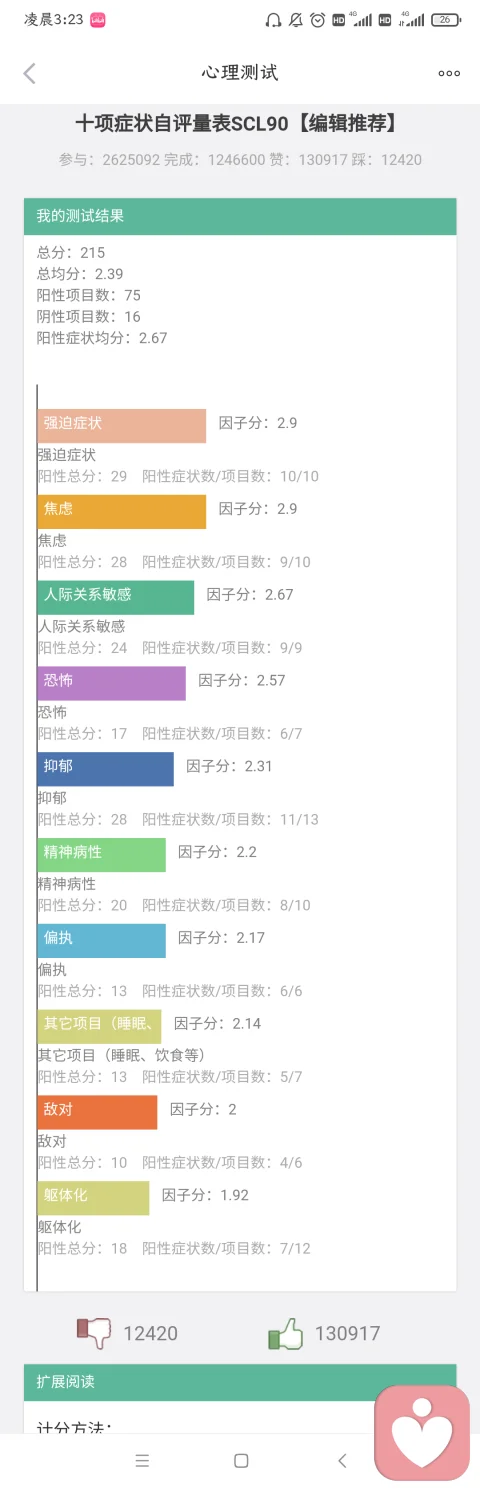This screenshot has height=1491, width=480.
Task: Tap the back arrow in header
Action: [29, 73]
